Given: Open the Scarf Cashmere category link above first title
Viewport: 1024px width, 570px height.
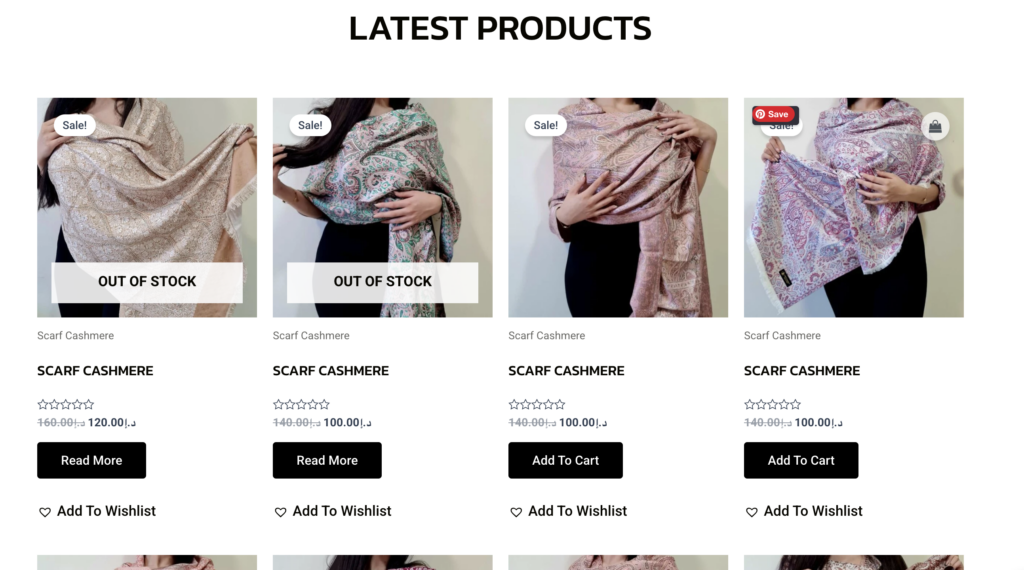Looking at the screenshot, I should click(76, 336).
